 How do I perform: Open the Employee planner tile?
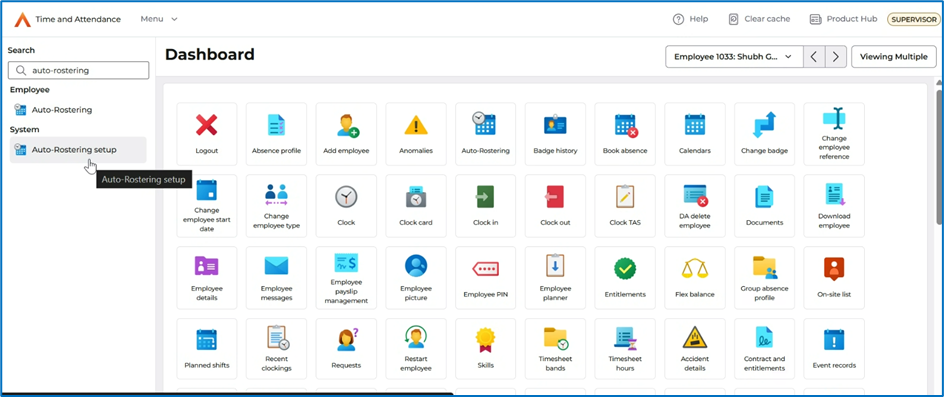(x=555, y=278)
